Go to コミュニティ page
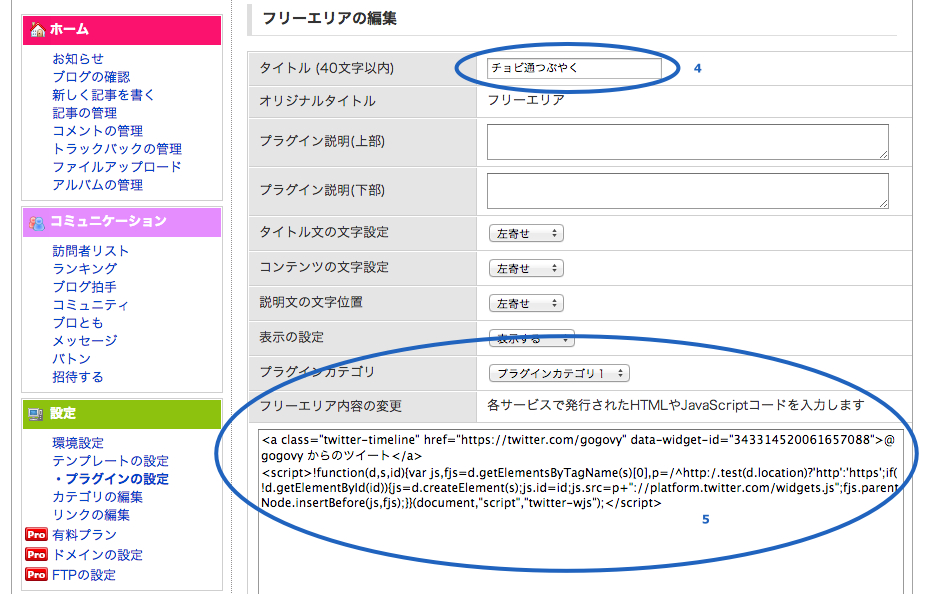 tap(90, 305)
